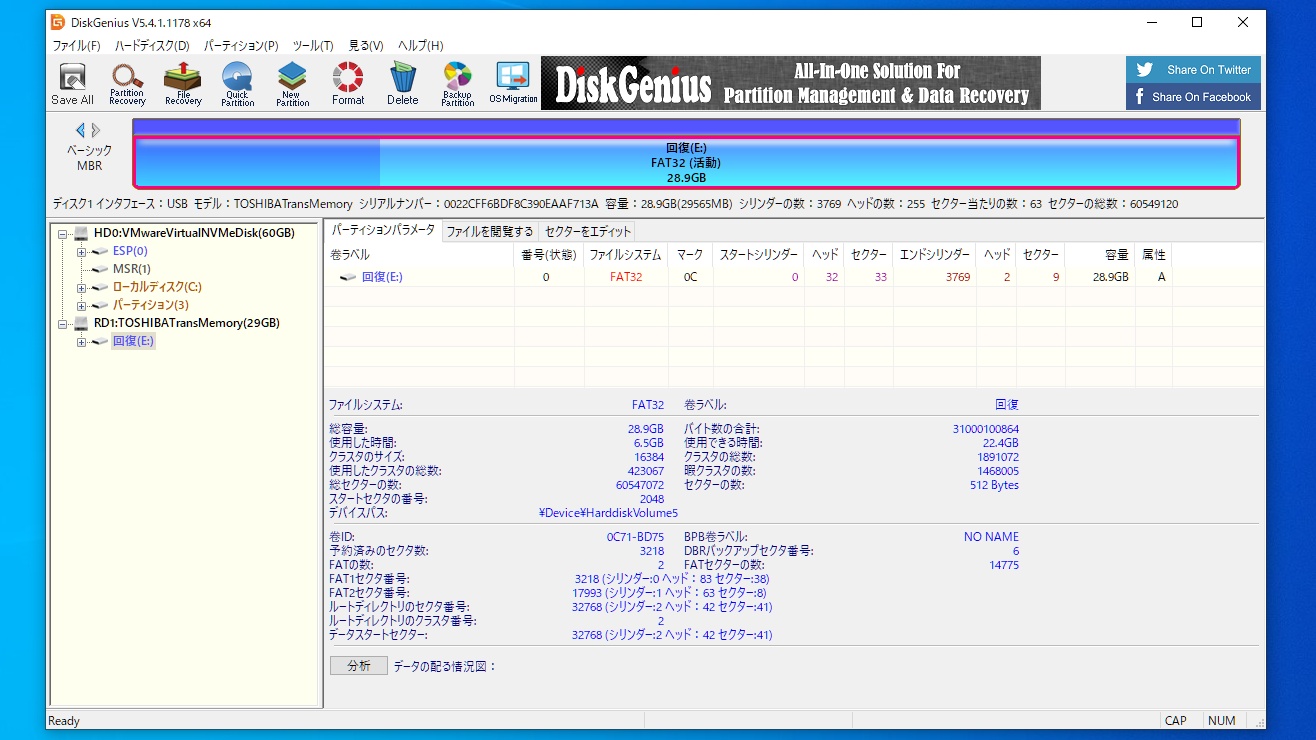Click the 巻ラベル column header
Image resolution: width=1316 pixels, height=740 pixels.
[x=419, y=255]
